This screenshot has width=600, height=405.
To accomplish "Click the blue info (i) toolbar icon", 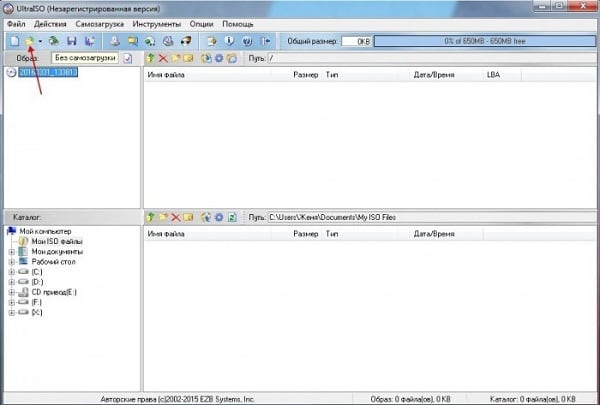I will click(229, 41).
